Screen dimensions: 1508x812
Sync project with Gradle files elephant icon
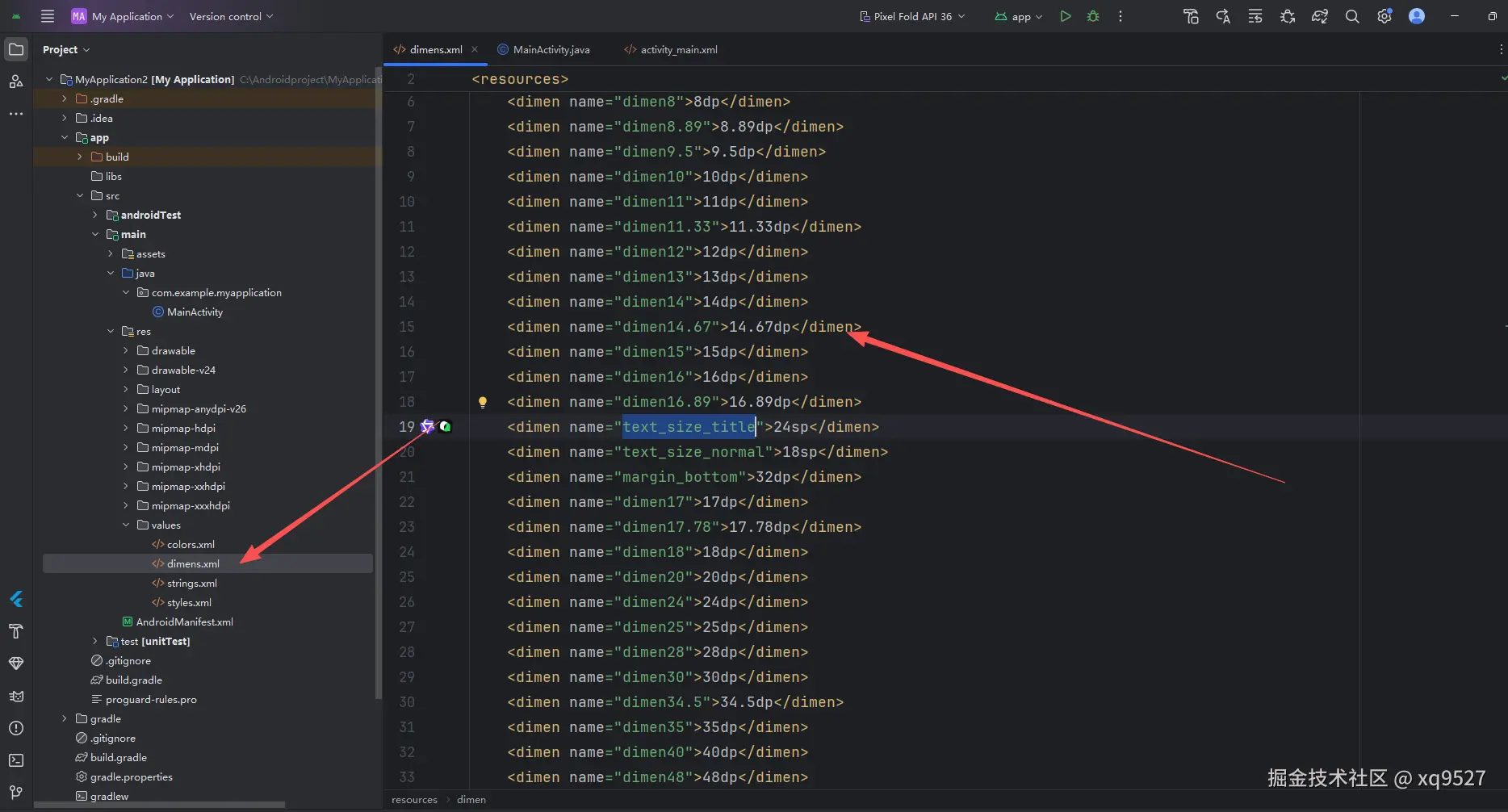pos(1320,16)
